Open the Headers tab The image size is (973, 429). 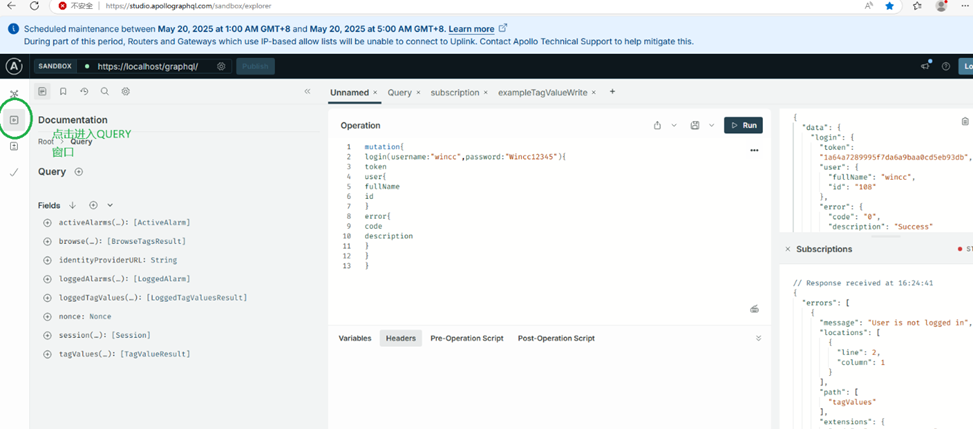coord(401,338)
